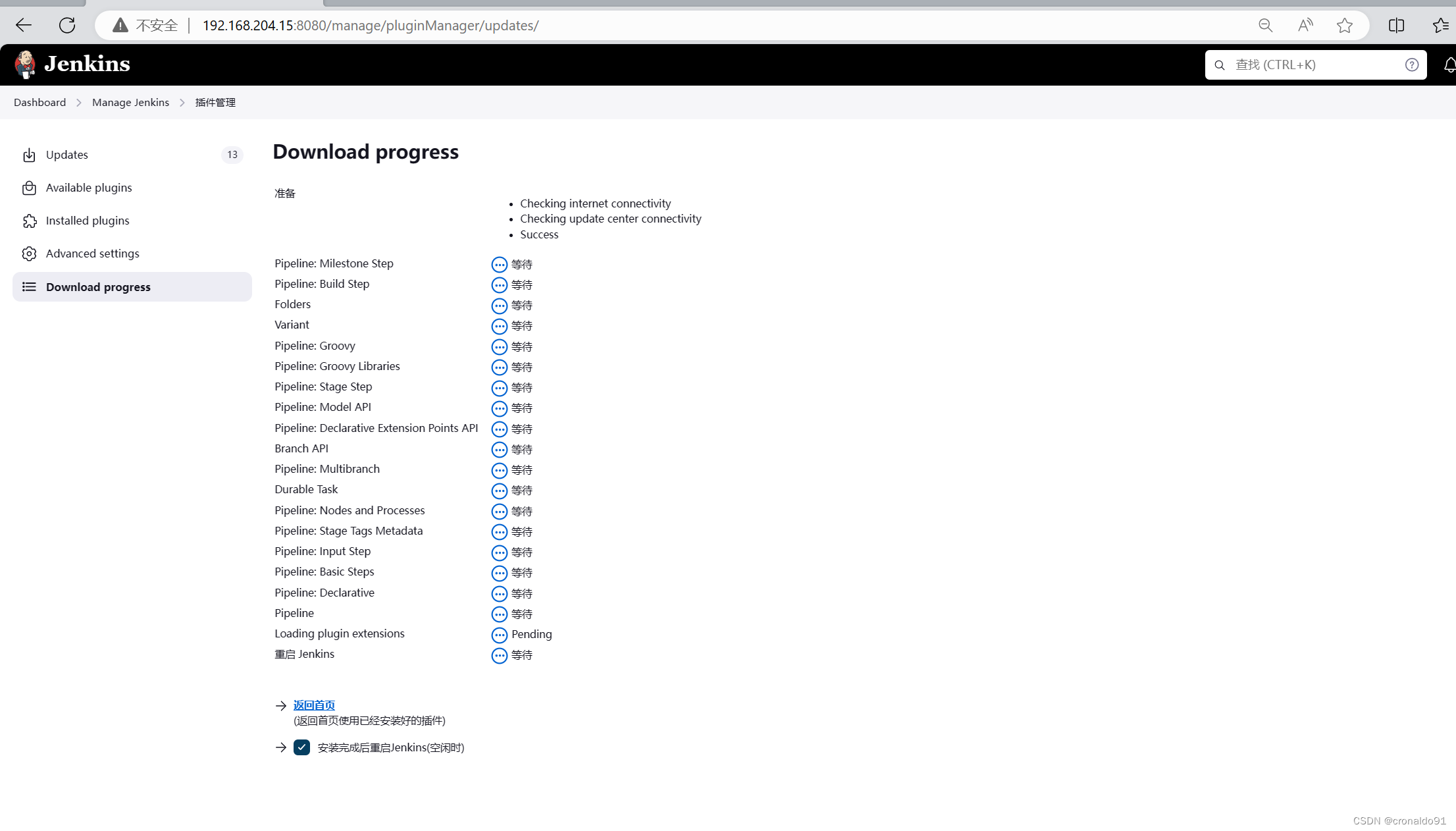
Task: Click the Download progress page heading
Action: 366,152
